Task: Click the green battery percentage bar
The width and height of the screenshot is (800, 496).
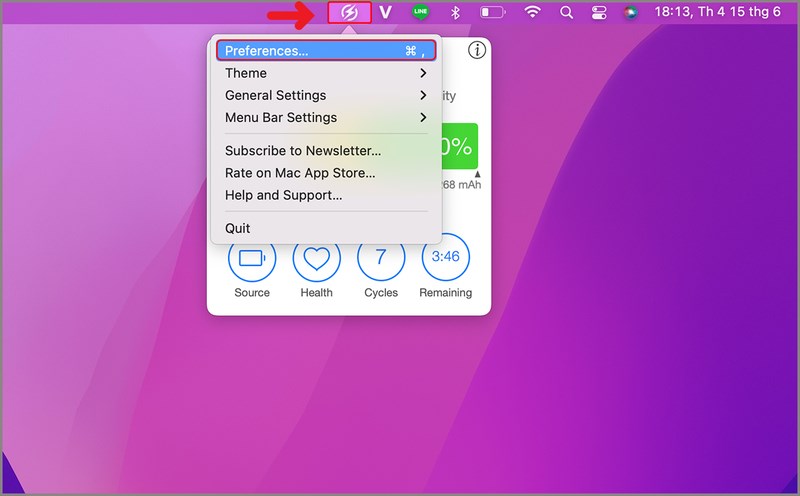Action: pyautogui.click(x=459, y=146)
